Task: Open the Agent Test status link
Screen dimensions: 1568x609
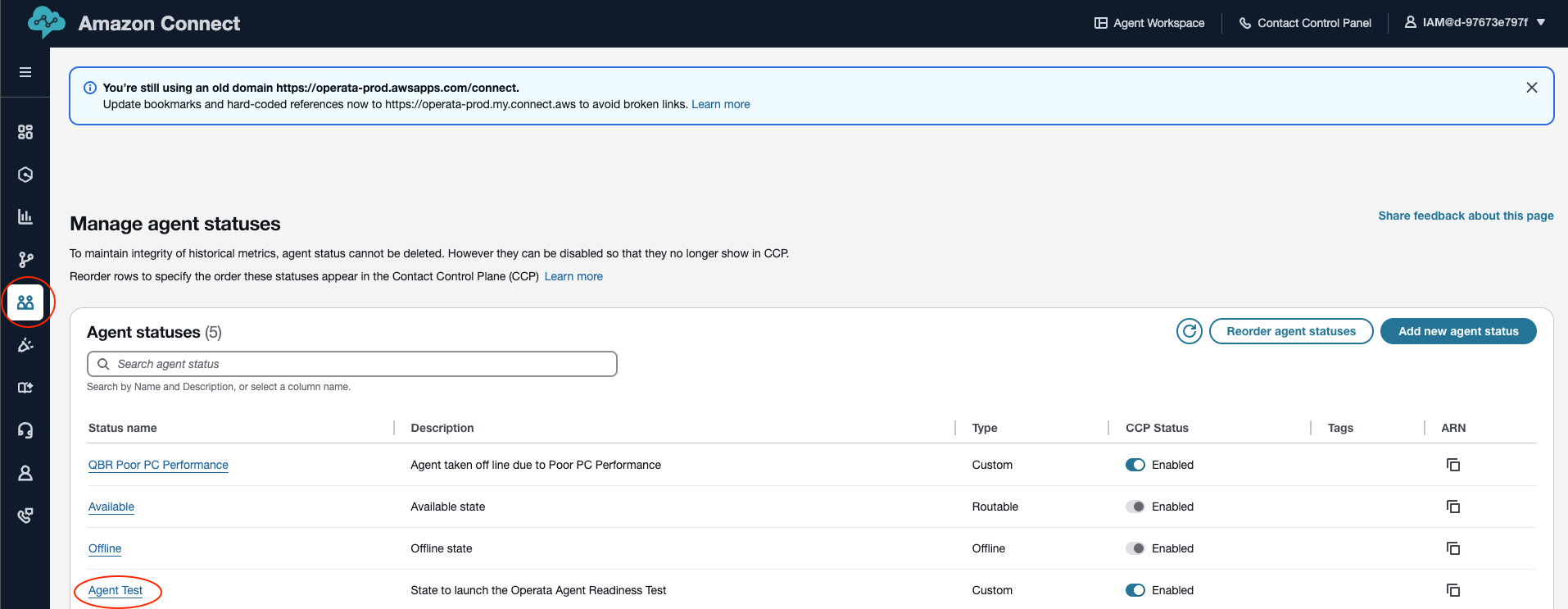Action: [116, 590]
